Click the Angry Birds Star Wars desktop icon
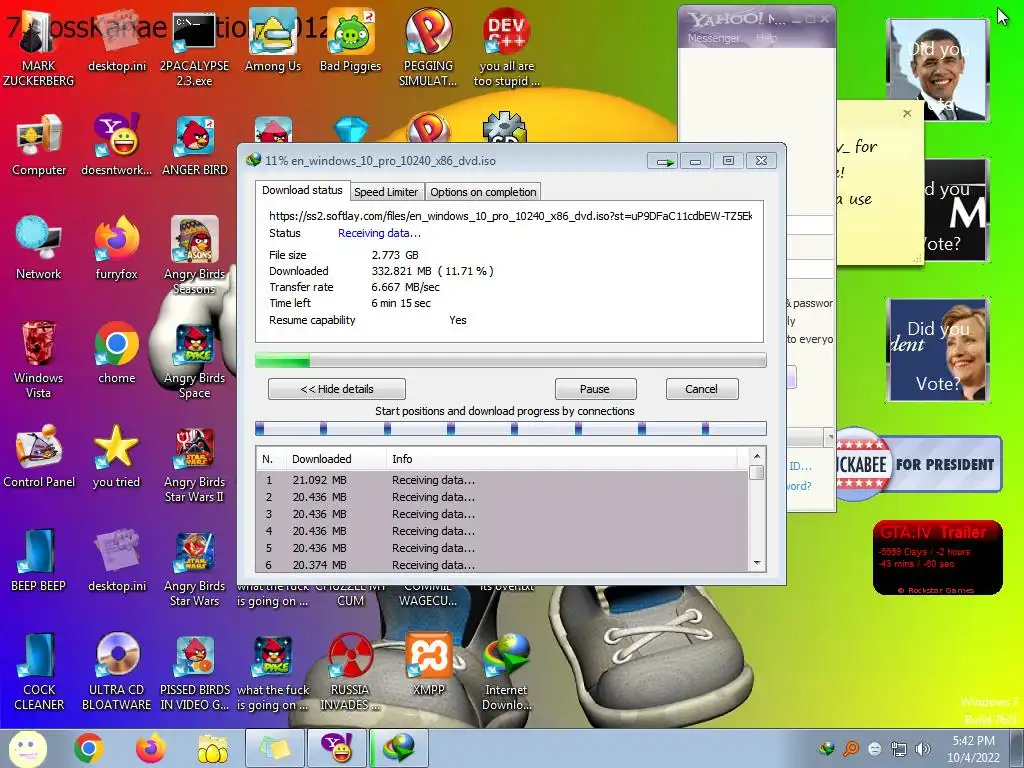The image size is (1024, 768). 195,568
